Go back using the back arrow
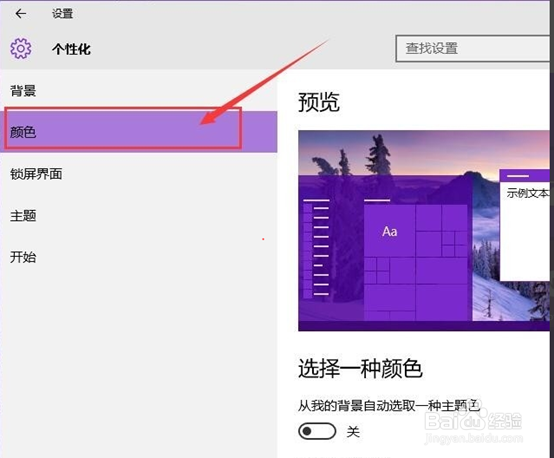The width and height of the screenshot is (554, 458). tap(21, 13)
